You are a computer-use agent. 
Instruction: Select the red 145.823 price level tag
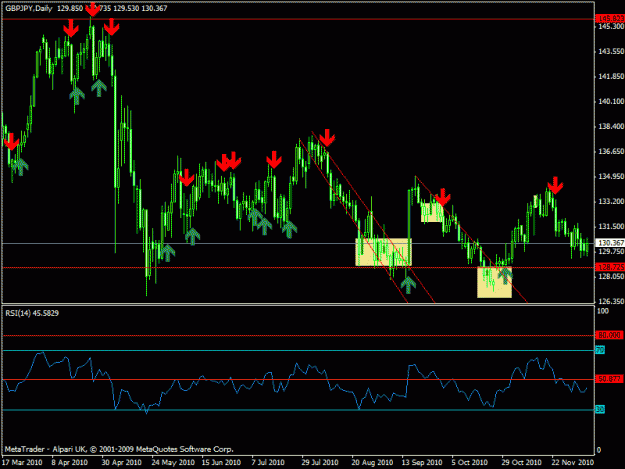pyautogui.click(x=609, y=18)
